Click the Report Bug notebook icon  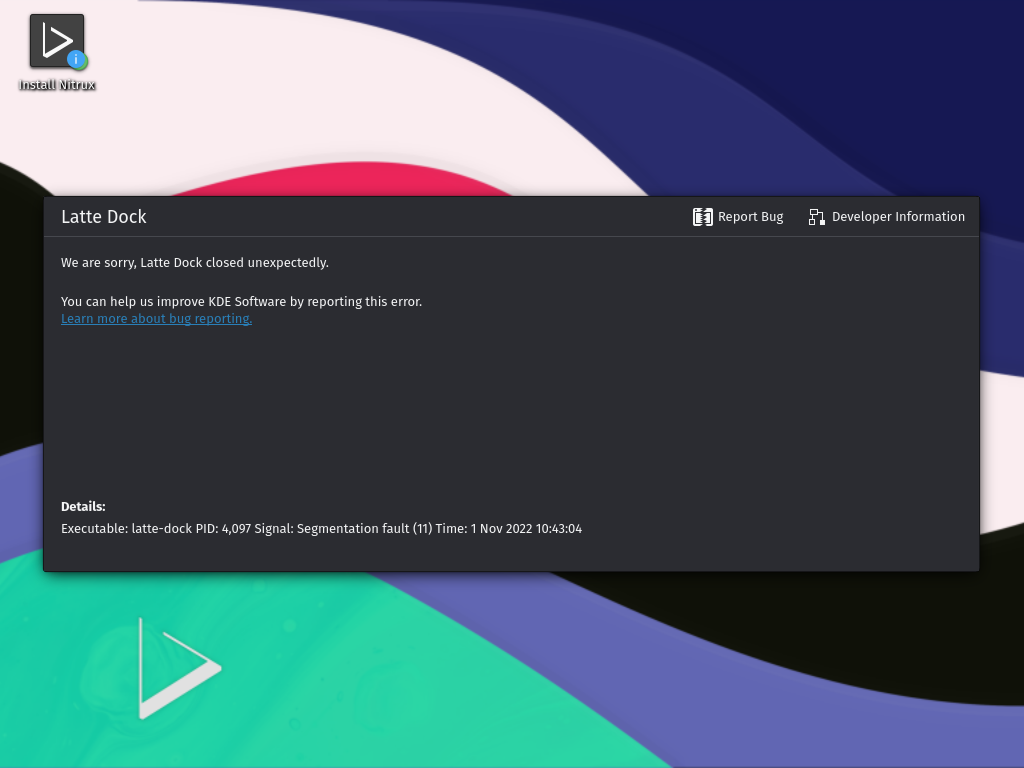point(703,216)
